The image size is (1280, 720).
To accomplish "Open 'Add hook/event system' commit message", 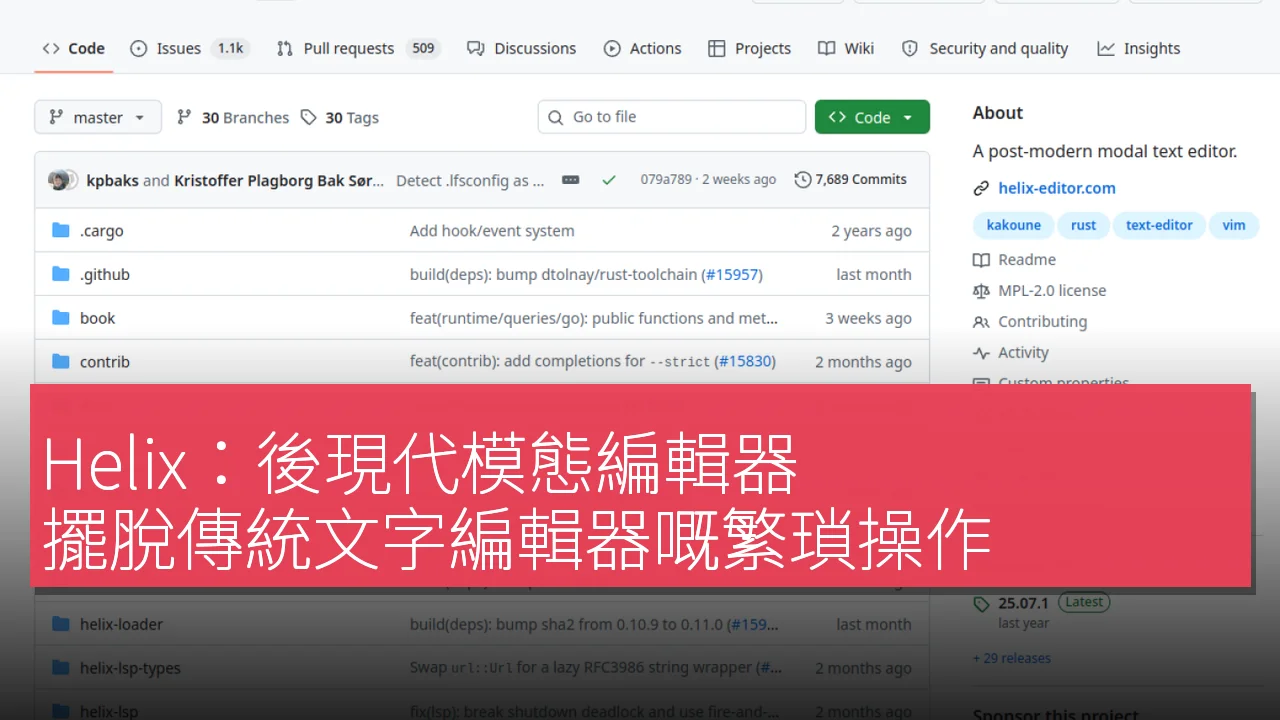I will [492, 231].
